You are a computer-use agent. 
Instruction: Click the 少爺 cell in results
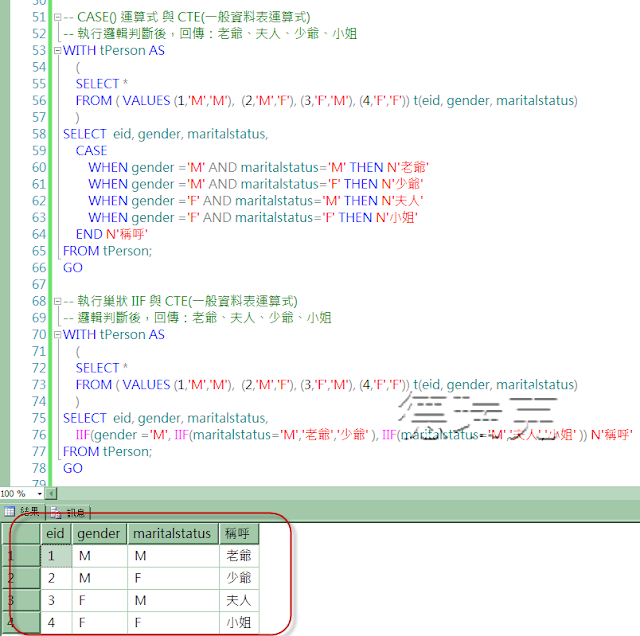point(239,578)
